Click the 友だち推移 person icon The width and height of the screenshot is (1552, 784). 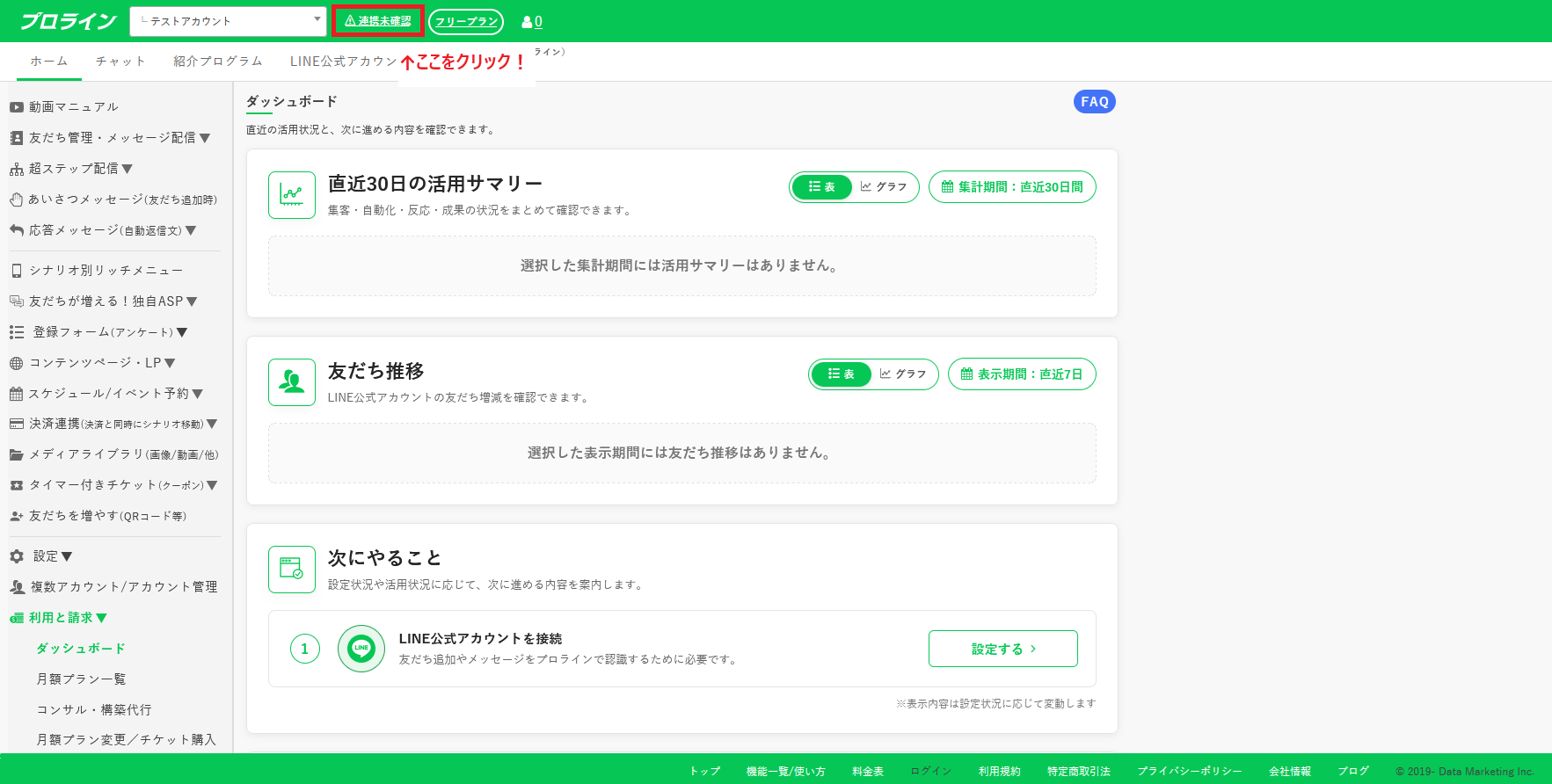[292, 382]
